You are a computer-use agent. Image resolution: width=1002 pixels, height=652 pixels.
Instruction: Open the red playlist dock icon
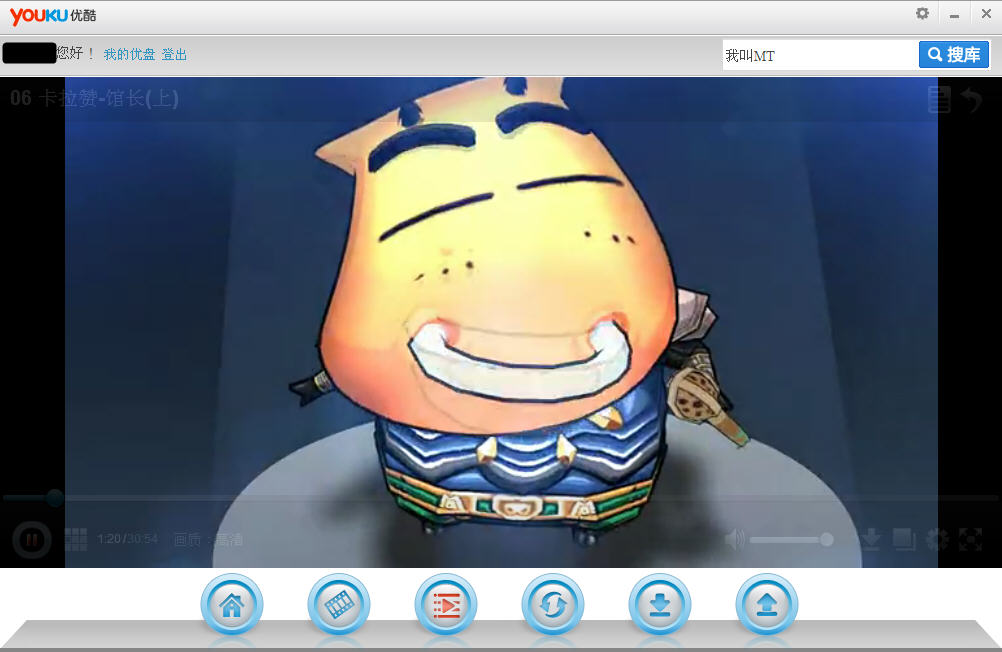coord(445,604)
